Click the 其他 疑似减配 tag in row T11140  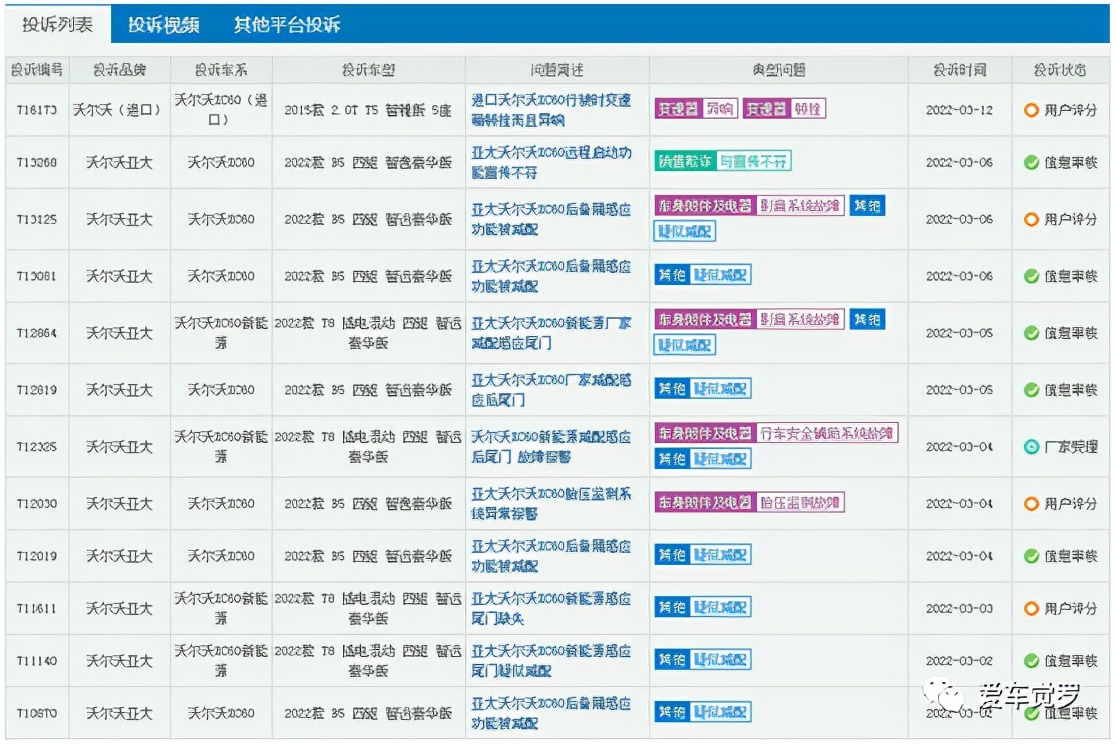click(702, 660)
